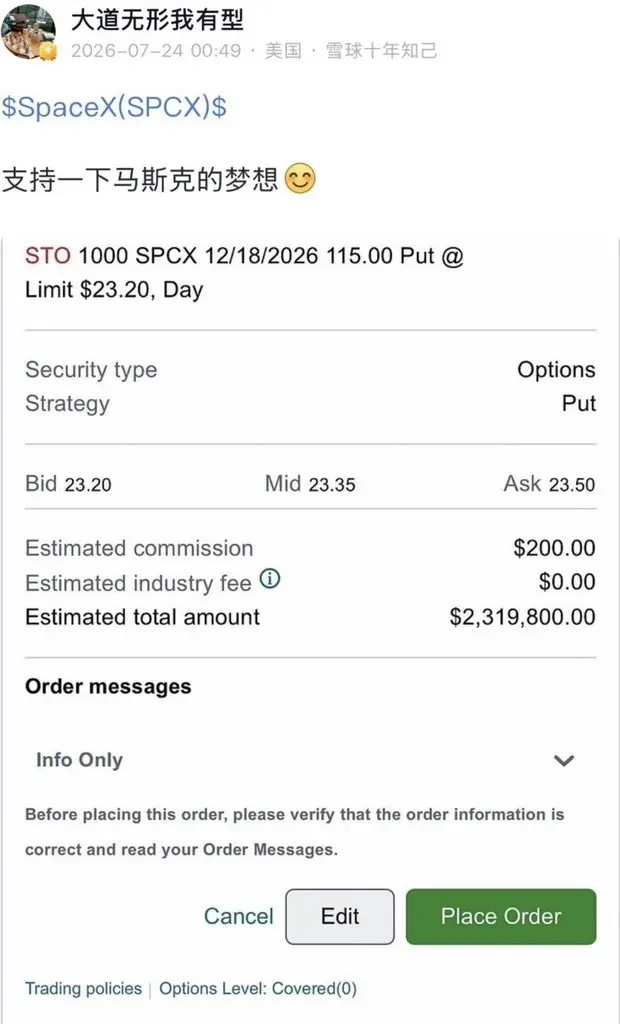
Task: Click the post timestamp 2026-07-24 00:49
Action: point(155,51)
